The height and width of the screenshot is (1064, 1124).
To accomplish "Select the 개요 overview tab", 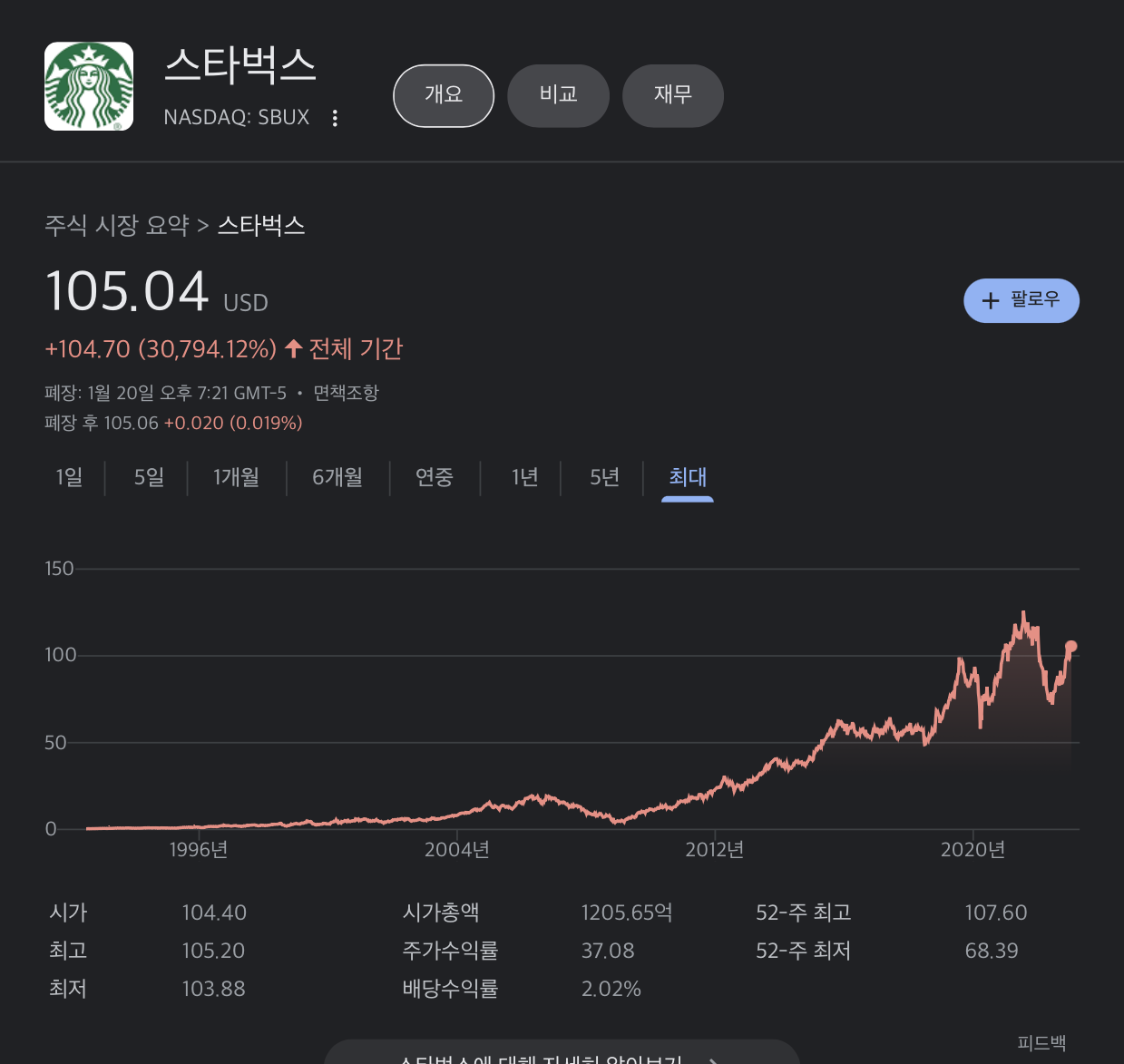I will (x=444, y=95).
